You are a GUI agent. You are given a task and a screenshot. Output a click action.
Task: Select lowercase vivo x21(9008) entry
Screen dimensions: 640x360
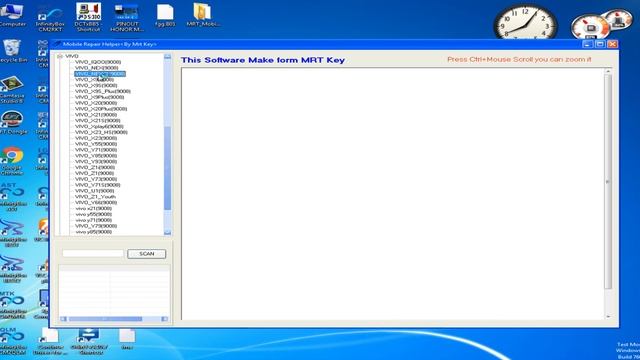(x=93, y=208)
